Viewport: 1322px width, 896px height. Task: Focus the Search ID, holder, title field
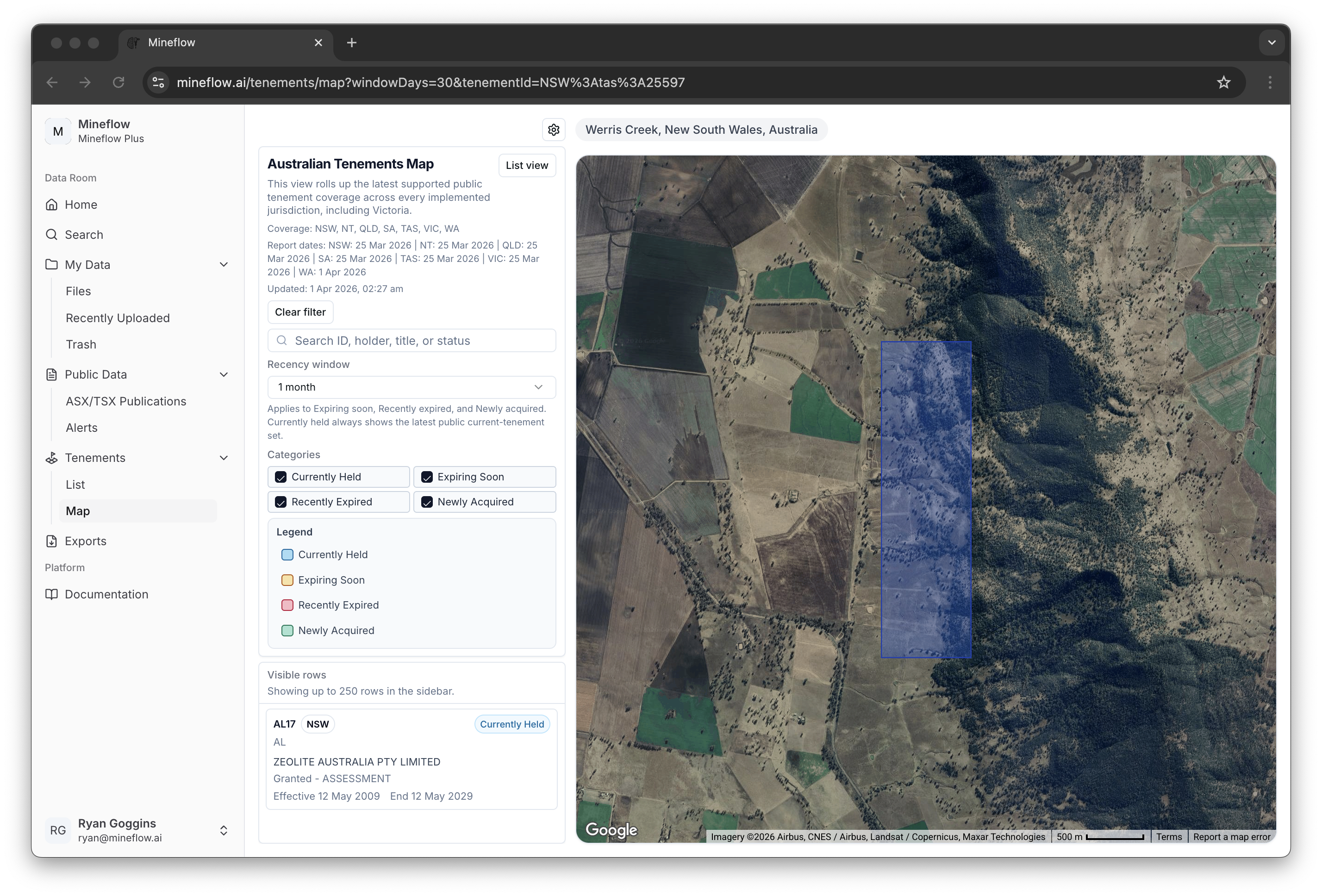point(412,341)
